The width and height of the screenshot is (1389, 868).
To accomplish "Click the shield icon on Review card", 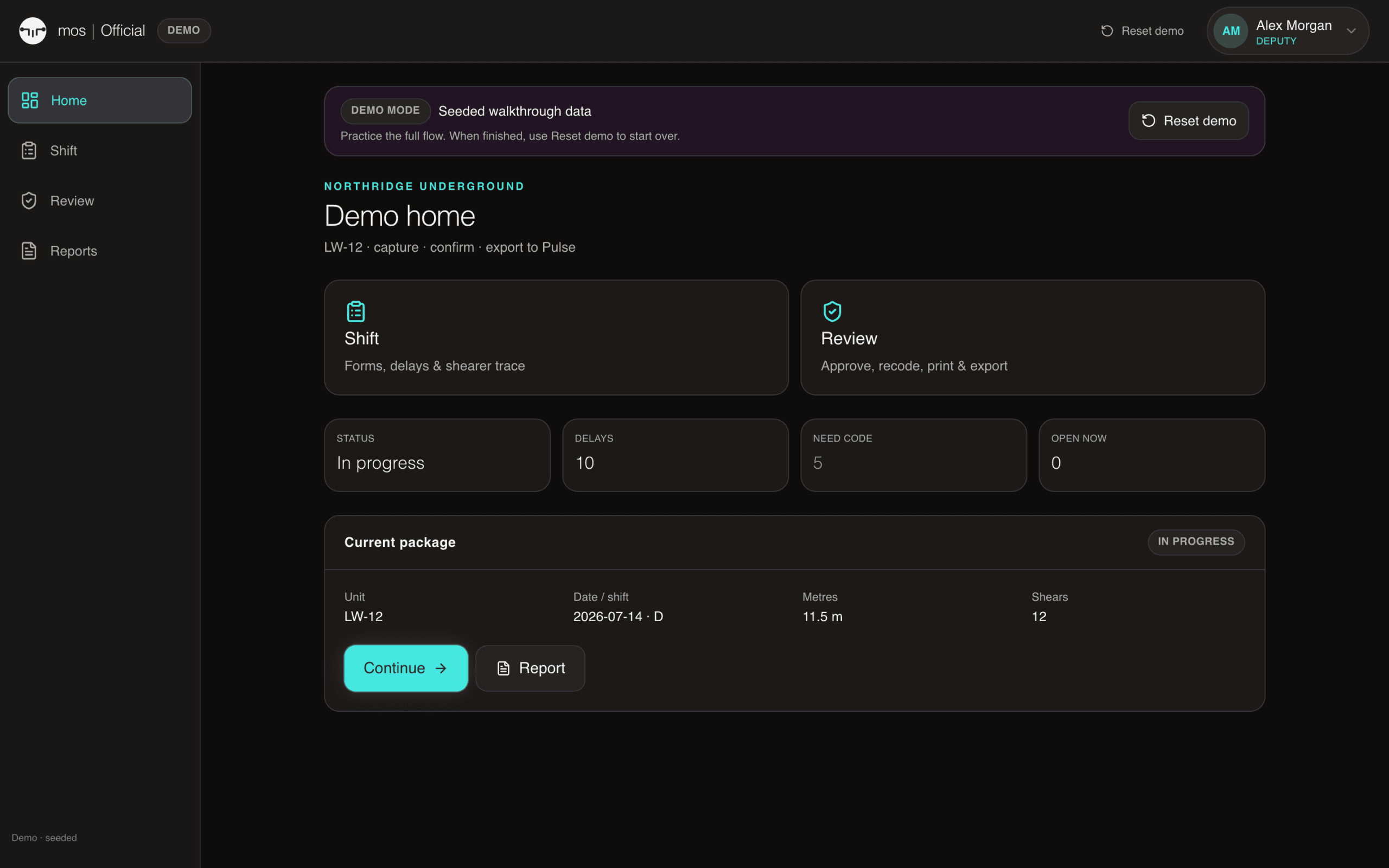I will point(832,312).
